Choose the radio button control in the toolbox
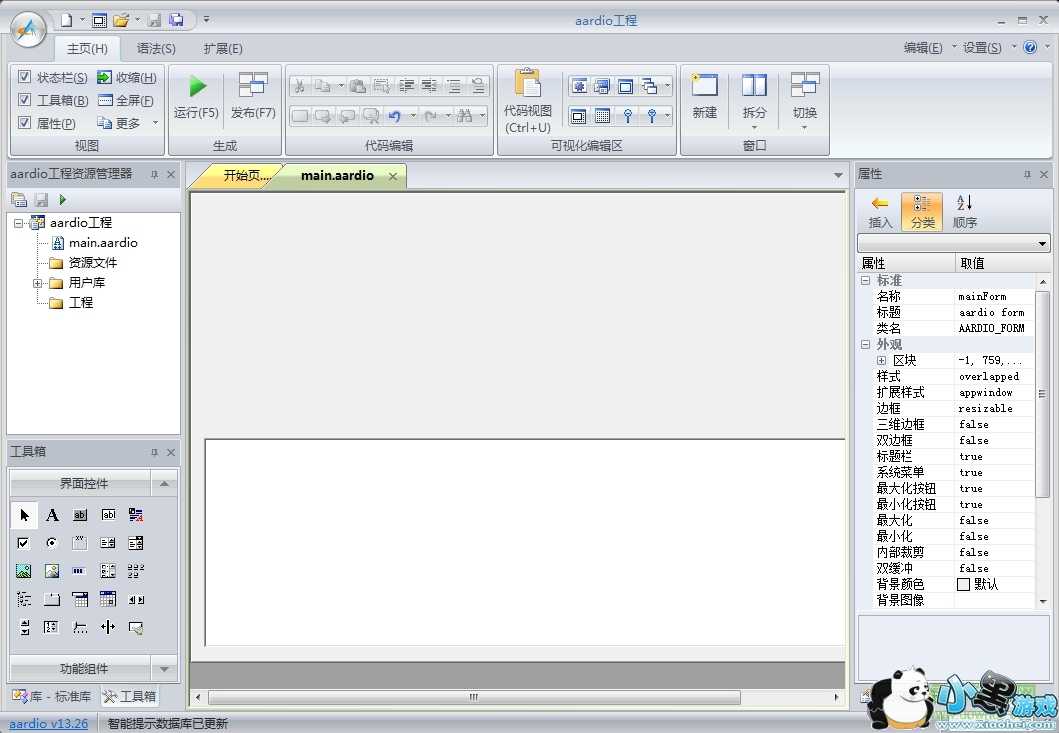 click(52, 543)
